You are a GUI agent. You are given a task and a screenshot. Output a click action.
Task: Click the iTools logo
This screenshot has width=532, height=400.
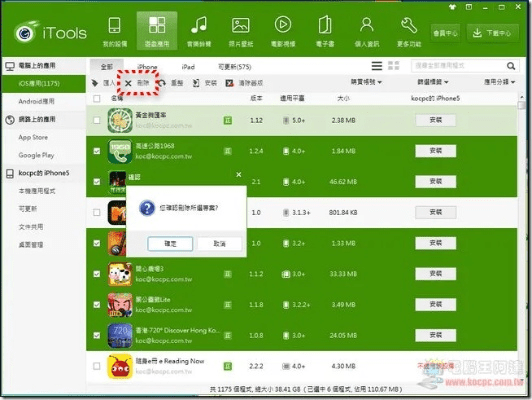50,33
